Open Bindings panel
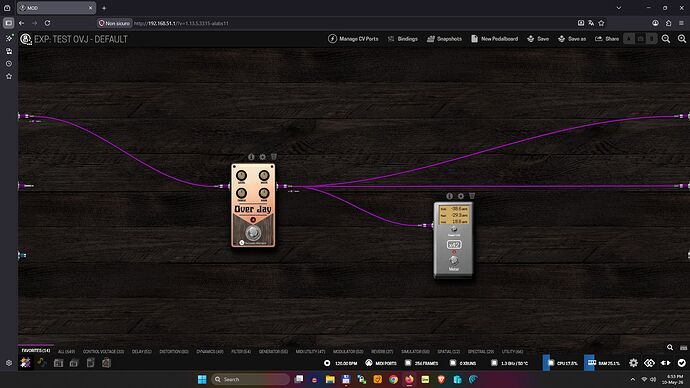This screenshot has height=388, width=690. [403, 39]
